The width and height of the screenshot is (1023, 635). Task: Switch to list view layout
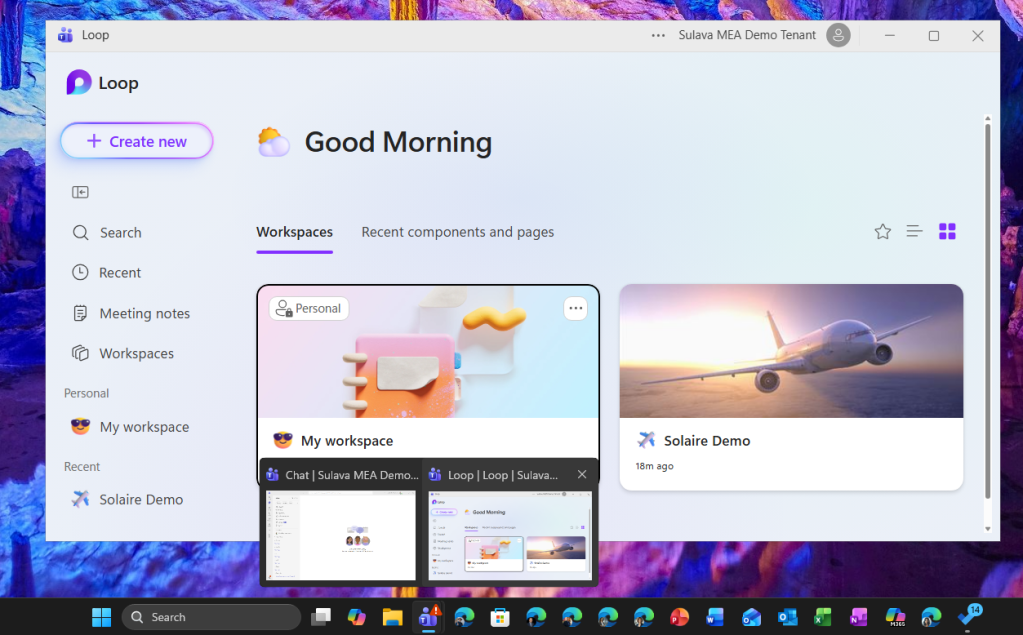(914, 232)
